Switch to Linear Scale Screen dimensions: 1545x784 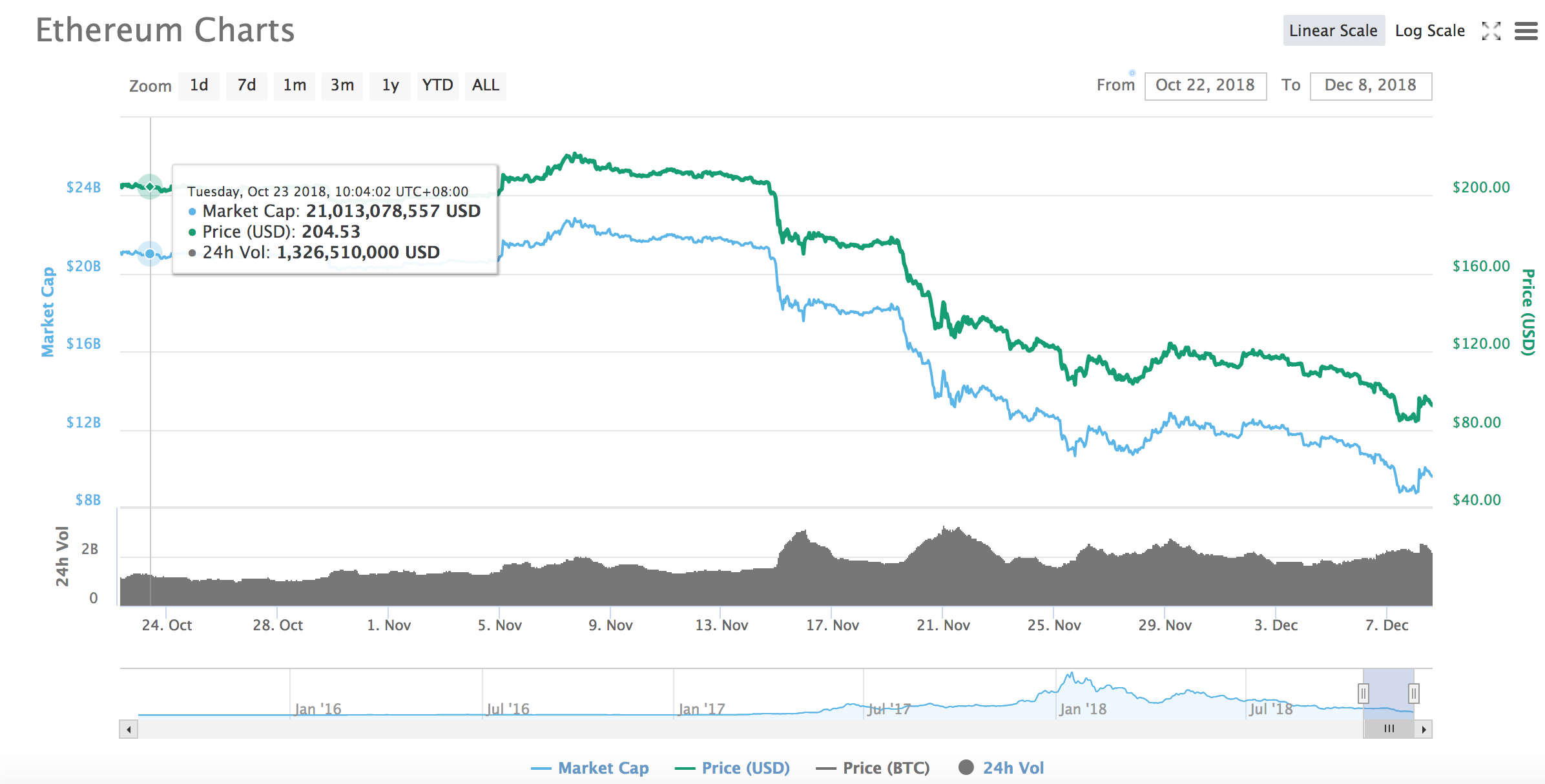point(1334,30)
